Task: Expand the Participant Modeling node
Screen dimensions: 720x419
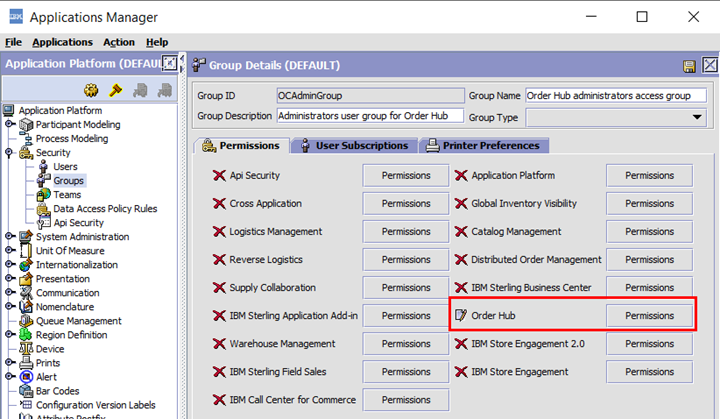Action: click(x=10, y=124)
